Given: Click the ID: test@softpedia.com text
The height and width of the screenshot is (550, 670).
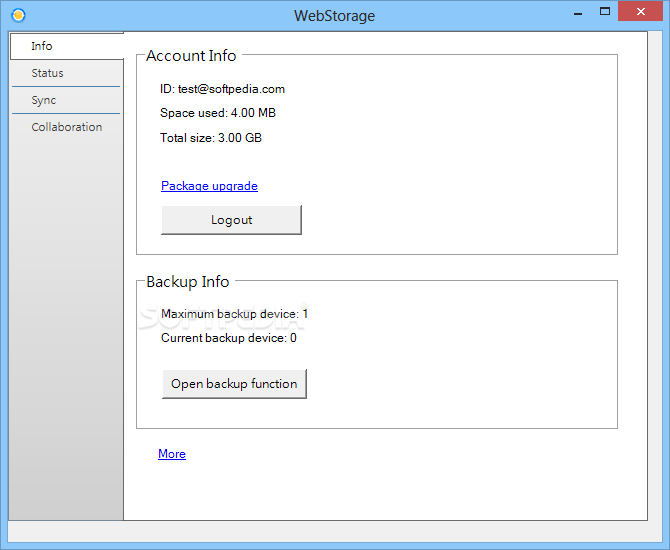Looking at the screenshot, I should click(222, 89).
